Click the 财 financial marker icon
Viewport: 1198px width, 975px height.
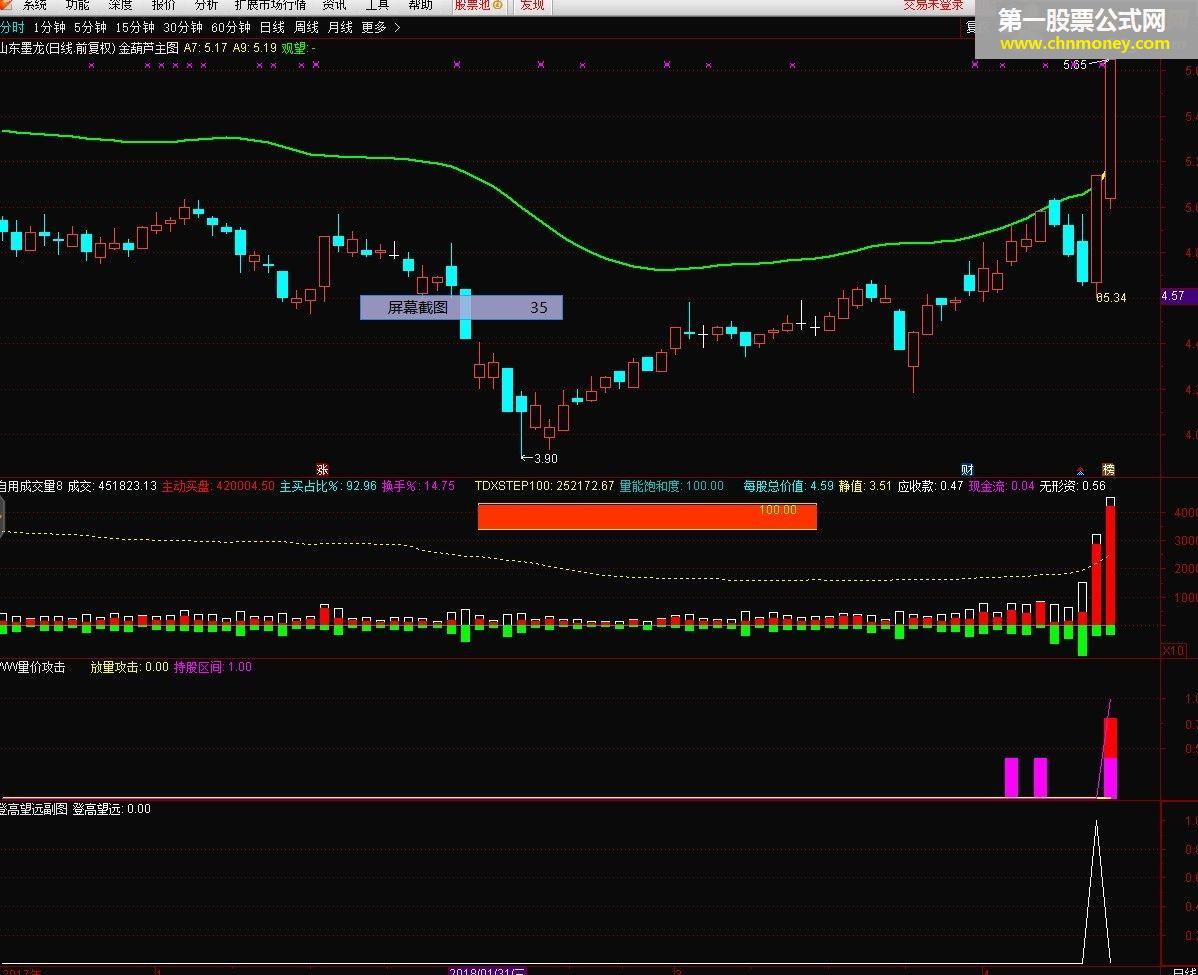pyautogui.click(x=967, y=469)
